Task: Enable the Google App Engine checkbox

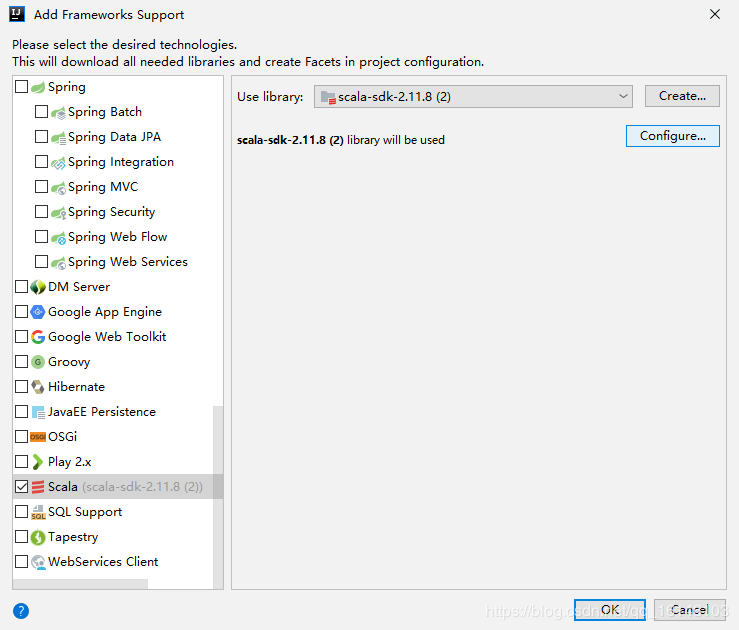Action: click(x=21, y=311)
